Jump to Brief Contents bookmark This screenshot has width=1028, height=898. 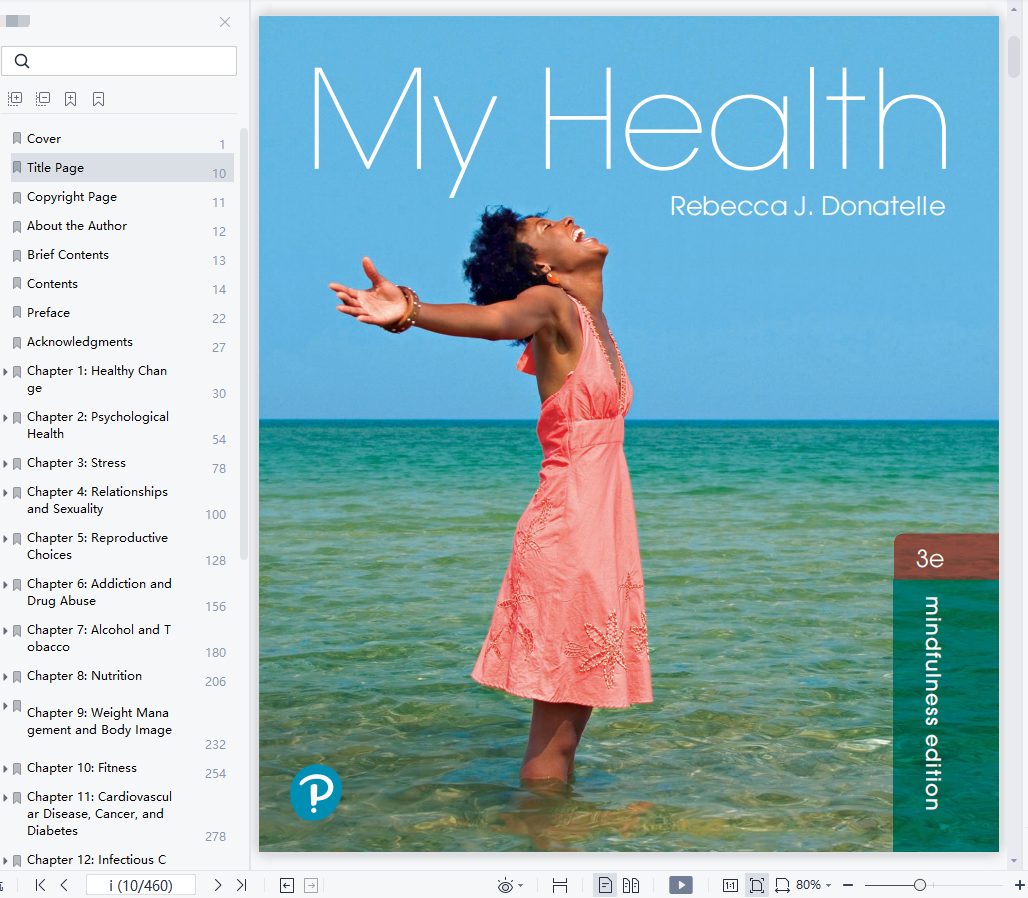click(68, 254)
